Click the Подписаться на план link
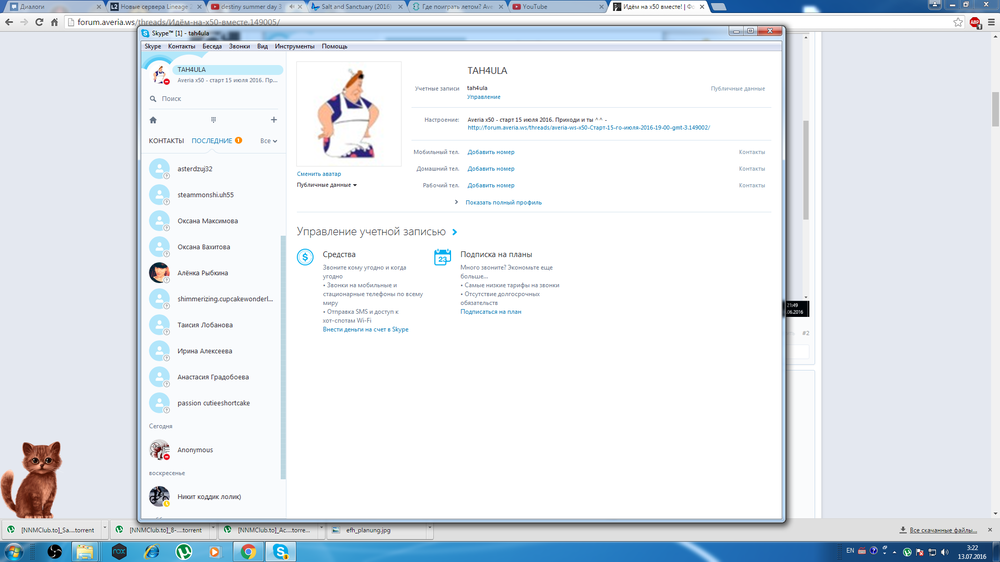This screenshot has height=562, width=1000. pos(490,312)
